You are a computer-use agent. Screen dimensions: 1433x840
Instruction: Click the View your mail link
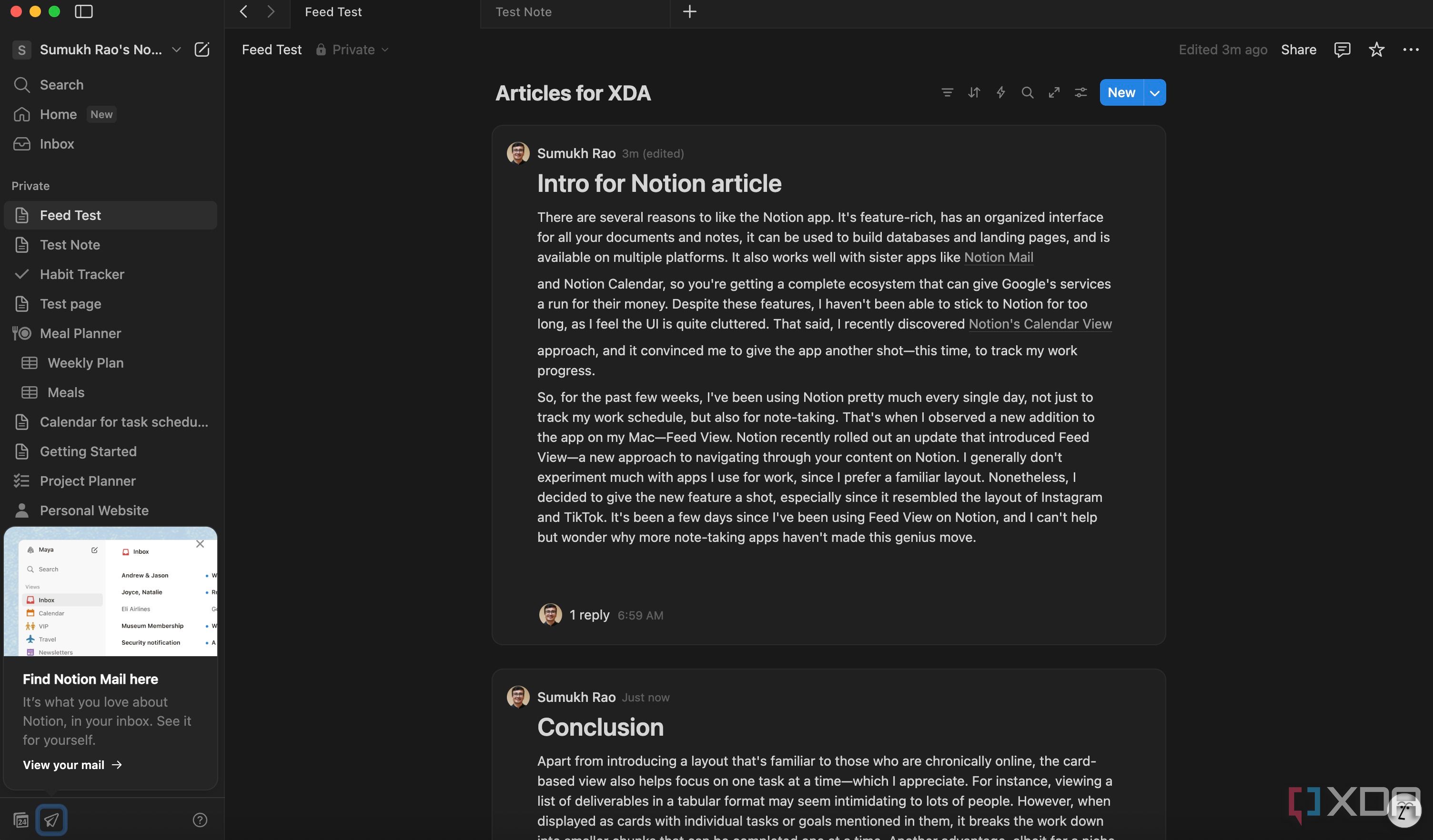(x=72, y=765)
